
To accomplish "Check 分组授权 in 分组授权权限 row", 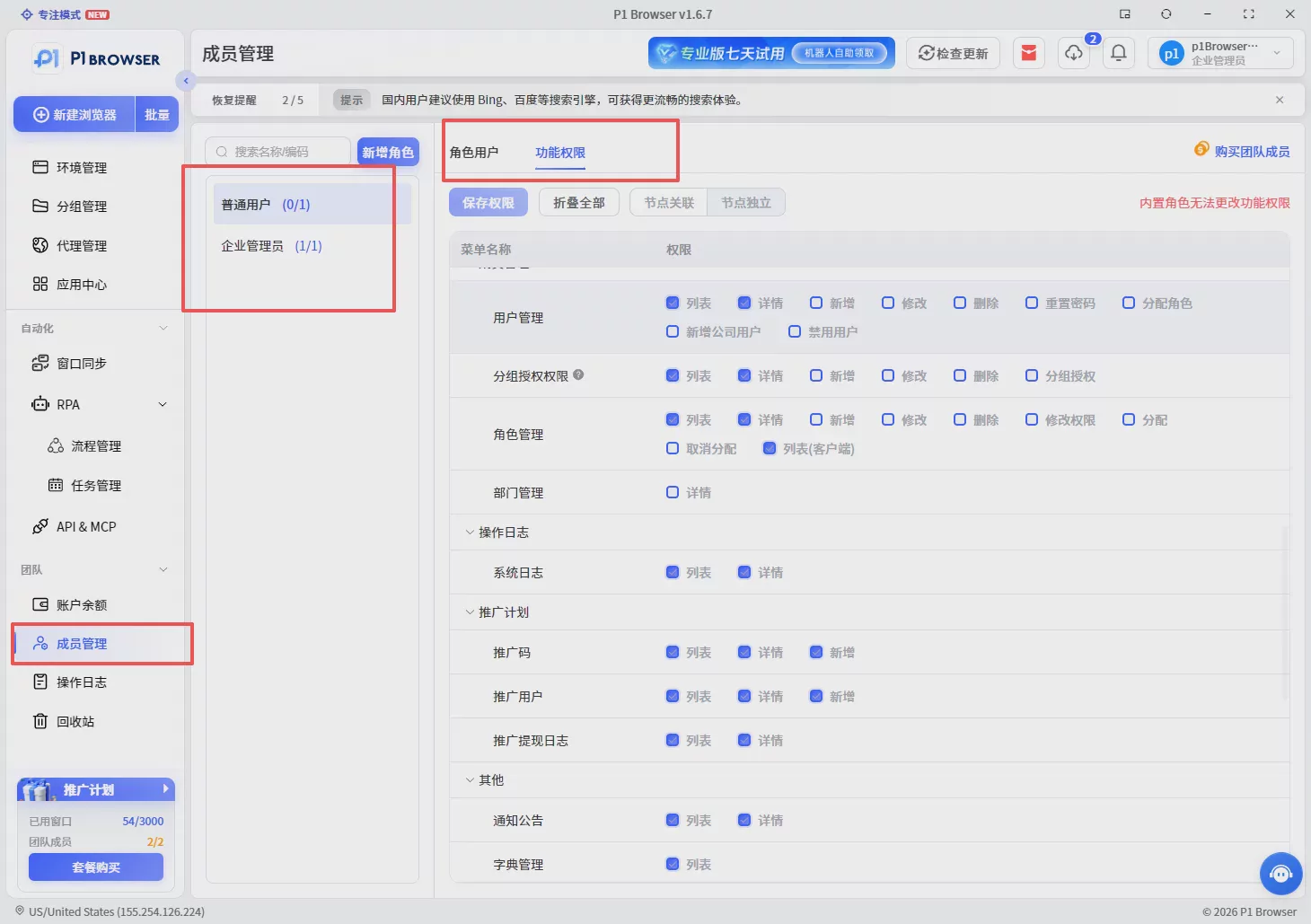I will (x=1032, y=375).
